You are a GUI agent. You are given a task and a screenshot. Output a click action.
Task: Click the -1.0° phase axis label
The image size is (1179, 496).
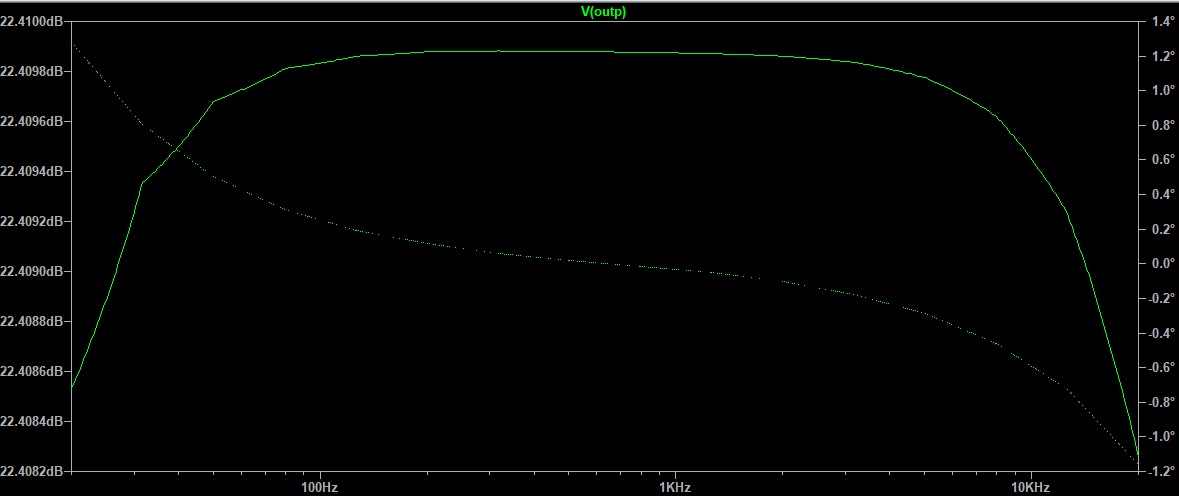(x=1160, y=437)
